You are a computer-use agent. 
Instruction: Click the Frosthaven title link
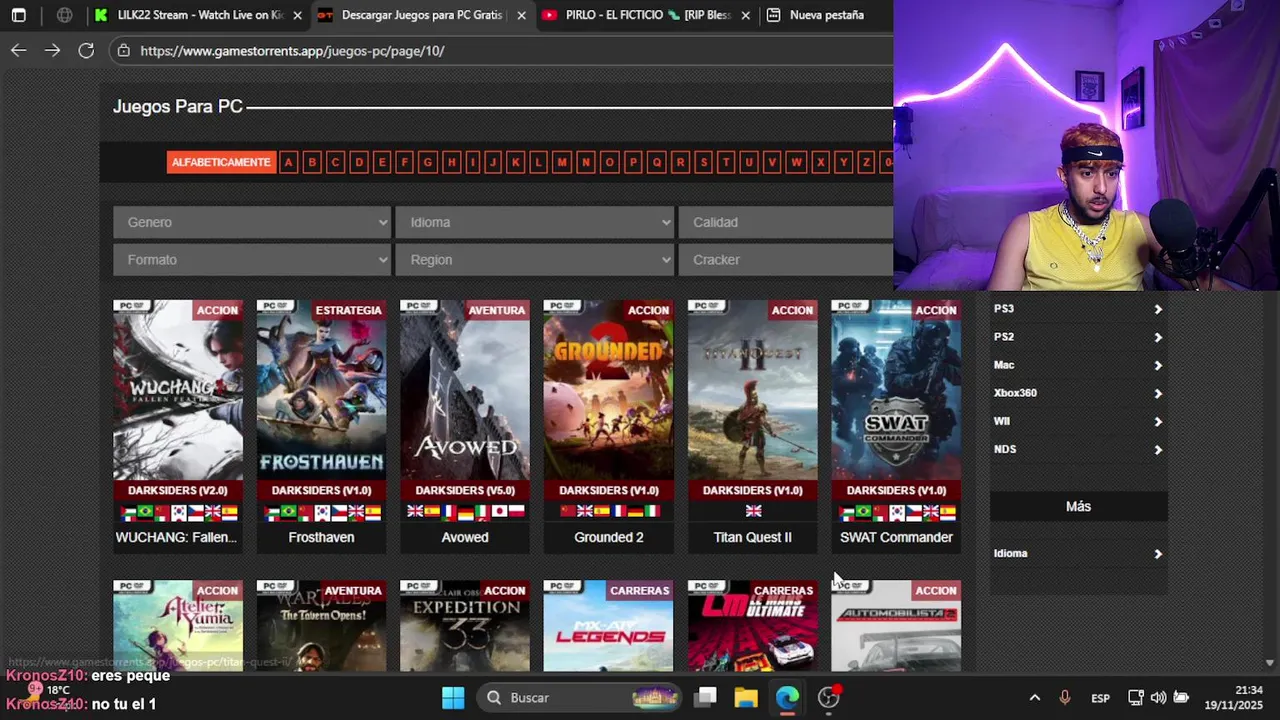(321, 537)
